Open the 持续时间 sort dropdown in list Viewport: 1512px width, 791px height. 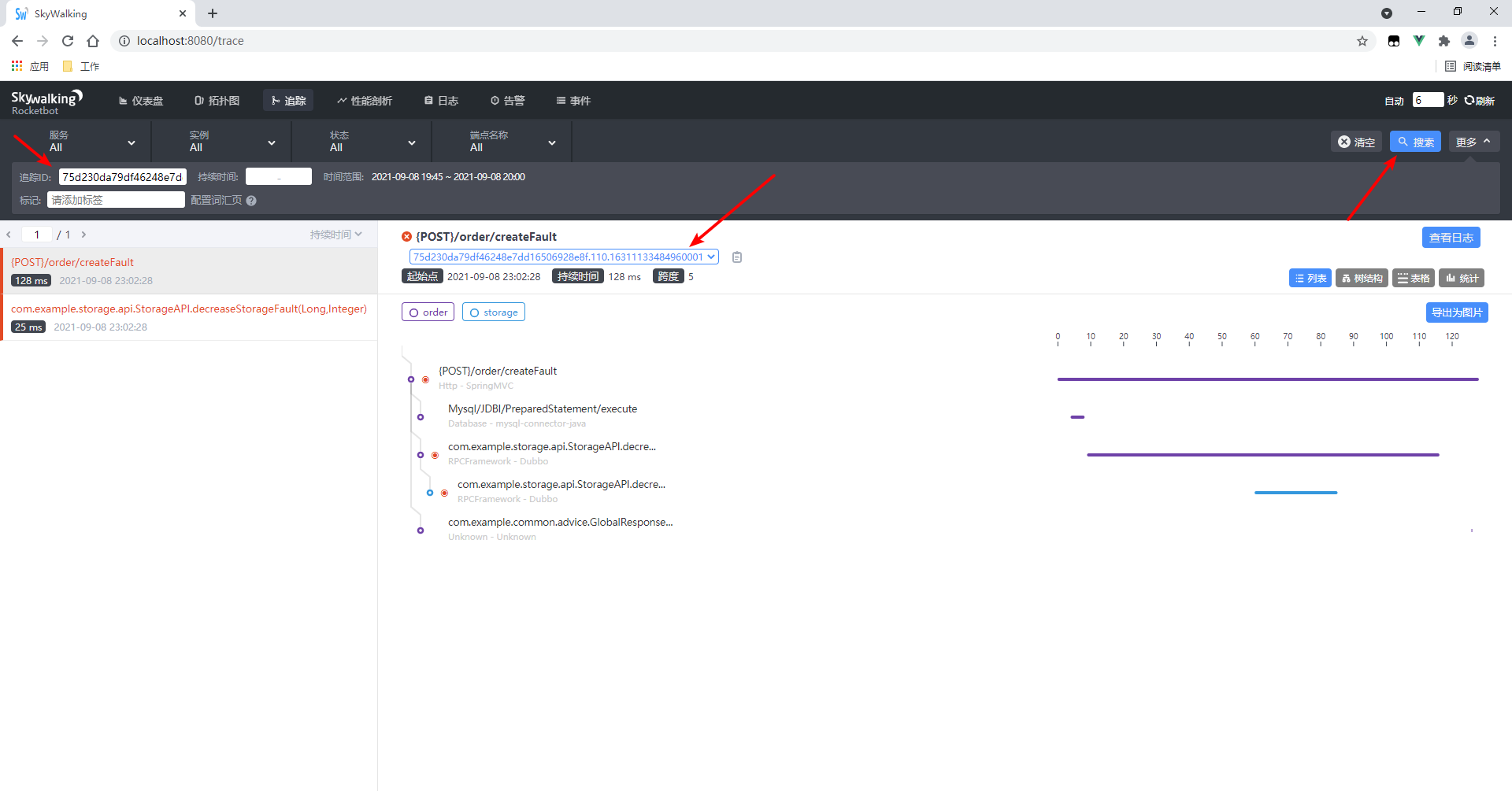click(336, 235)
